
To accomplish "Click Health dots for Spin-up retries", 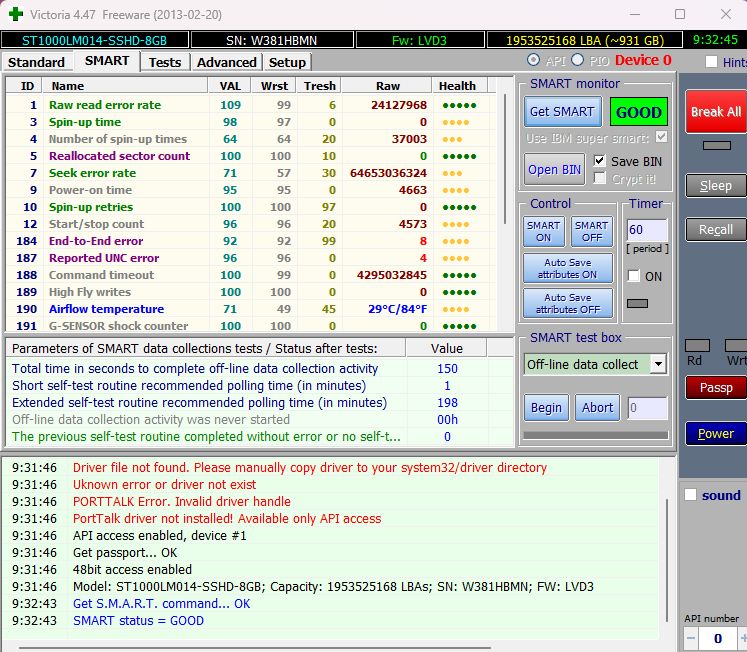I will pyautogui.click(x=459, y=207).
